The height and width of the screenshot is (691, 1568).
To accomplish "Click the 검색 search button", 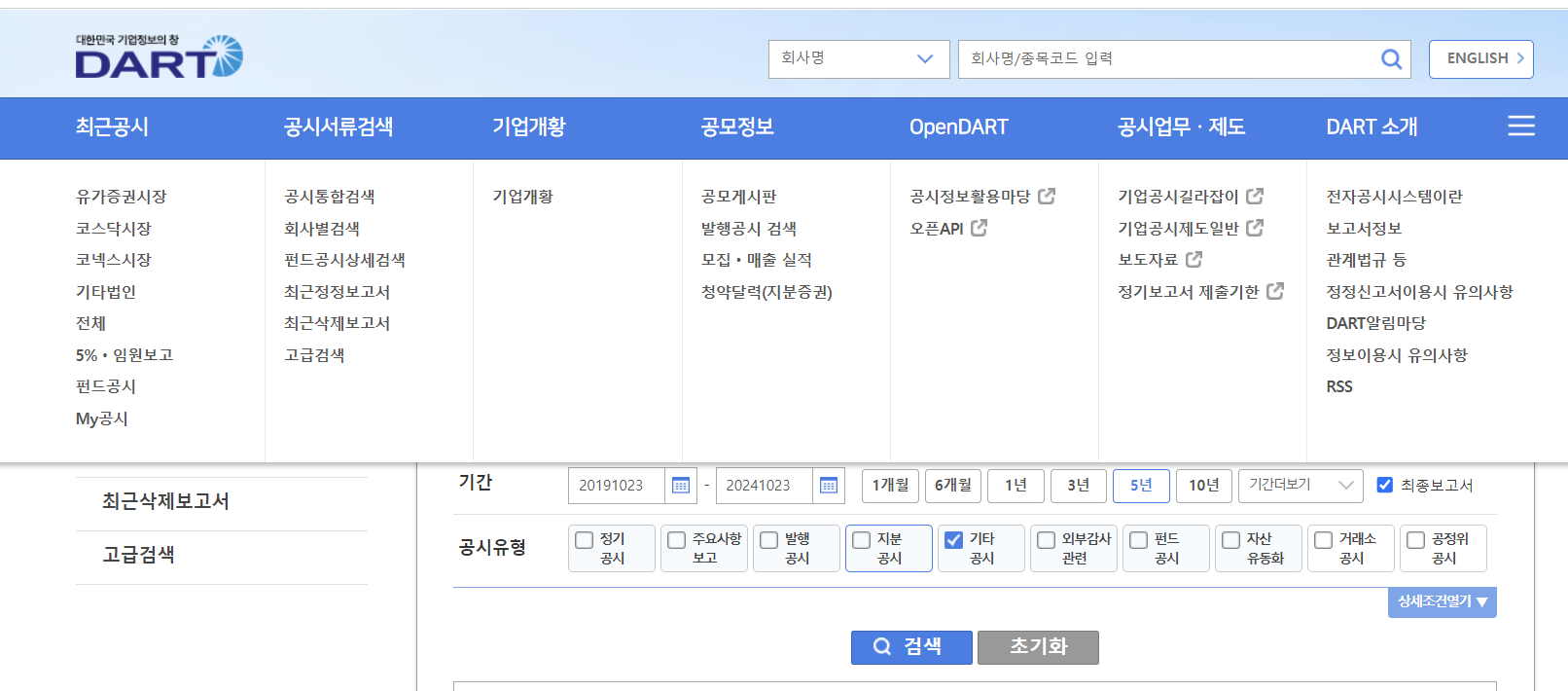I will point(911,647).
